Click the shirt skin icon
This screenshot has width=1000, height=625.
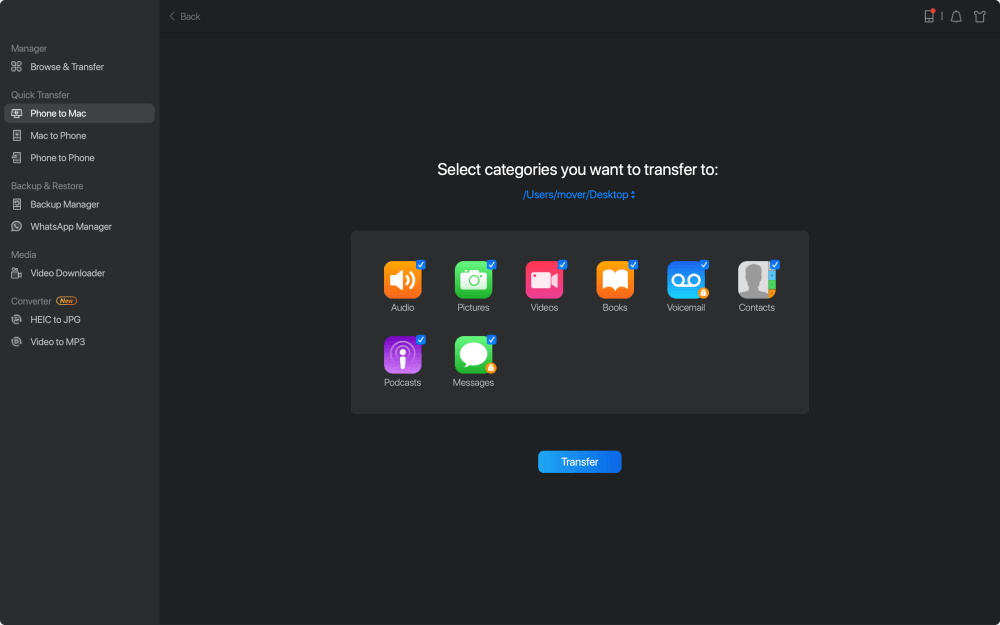(980, 17)
